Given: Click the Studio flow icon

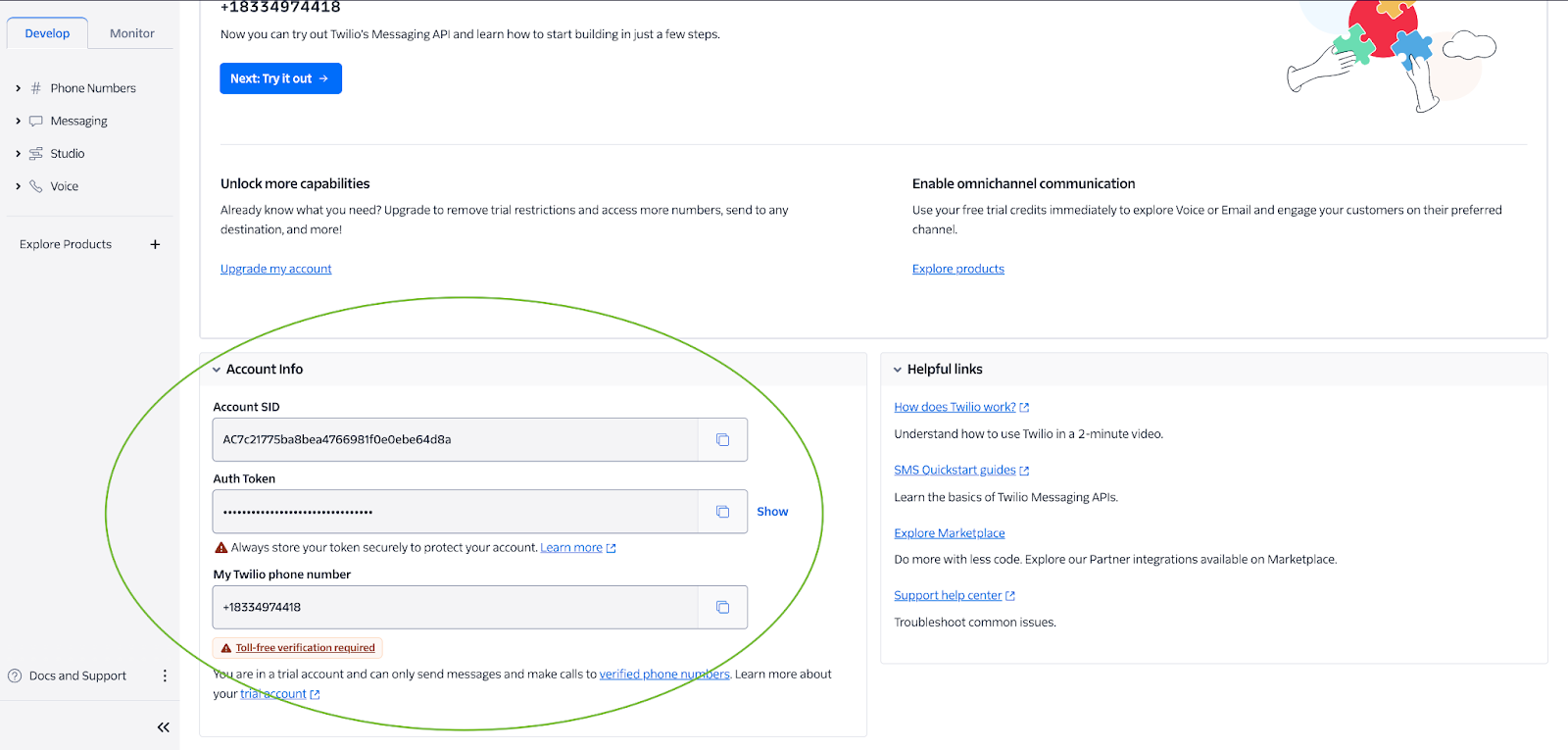Looking at the screenshot, I should pyautogui.click(x=36, y=154).
